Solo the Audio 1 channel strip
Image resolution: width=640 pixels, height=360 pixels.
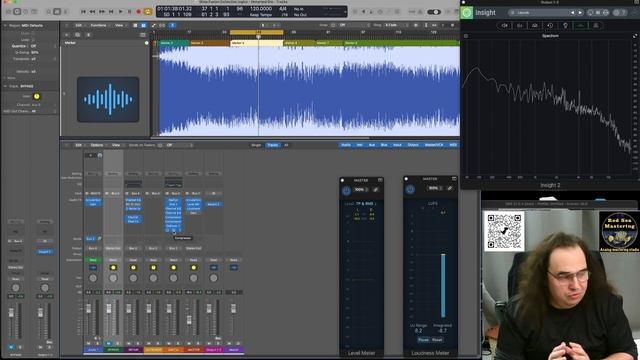pyautogui.click(x=97, y=343)
